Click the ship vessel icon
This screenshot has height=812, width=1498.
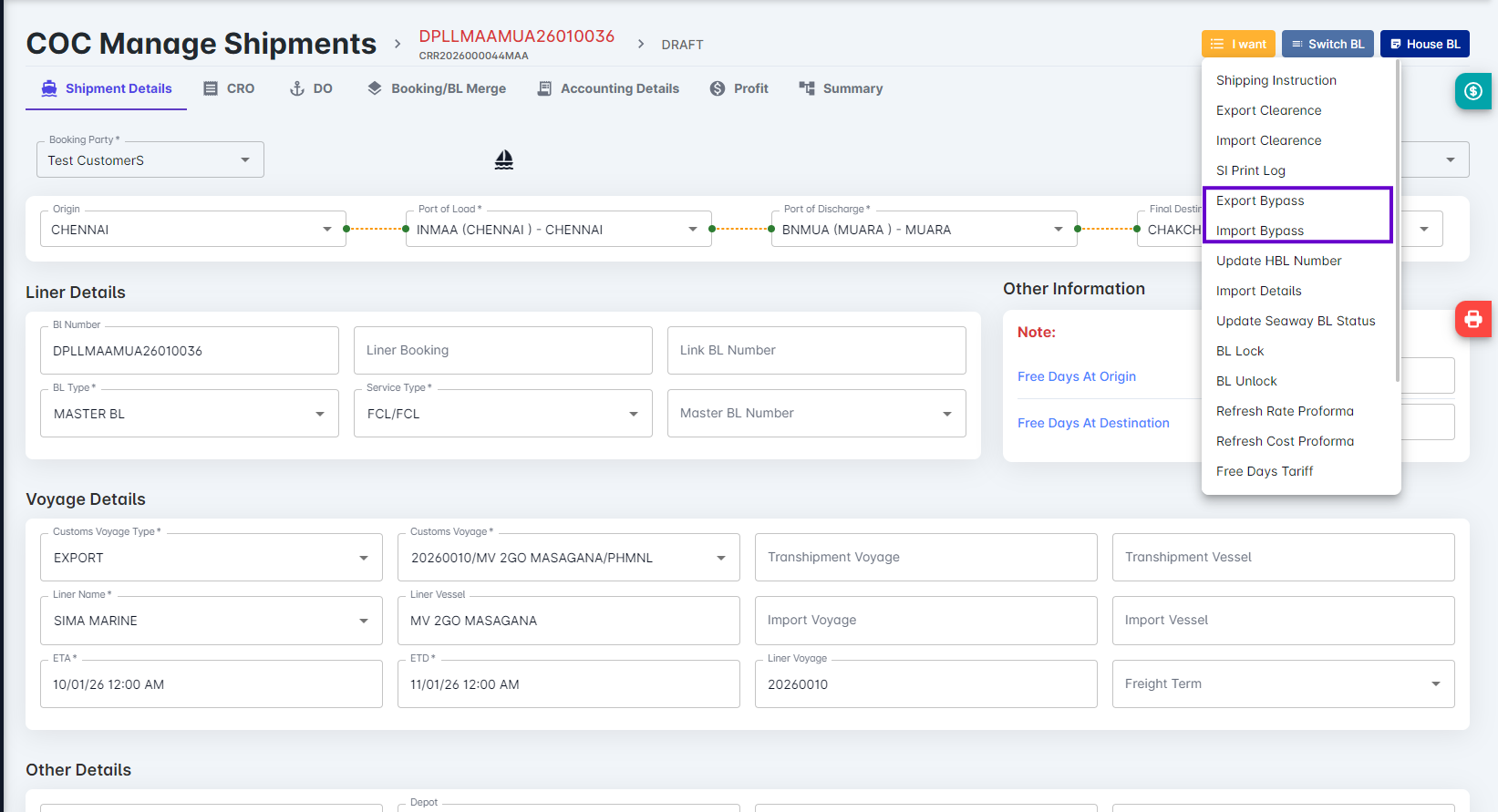coord(503,160)
